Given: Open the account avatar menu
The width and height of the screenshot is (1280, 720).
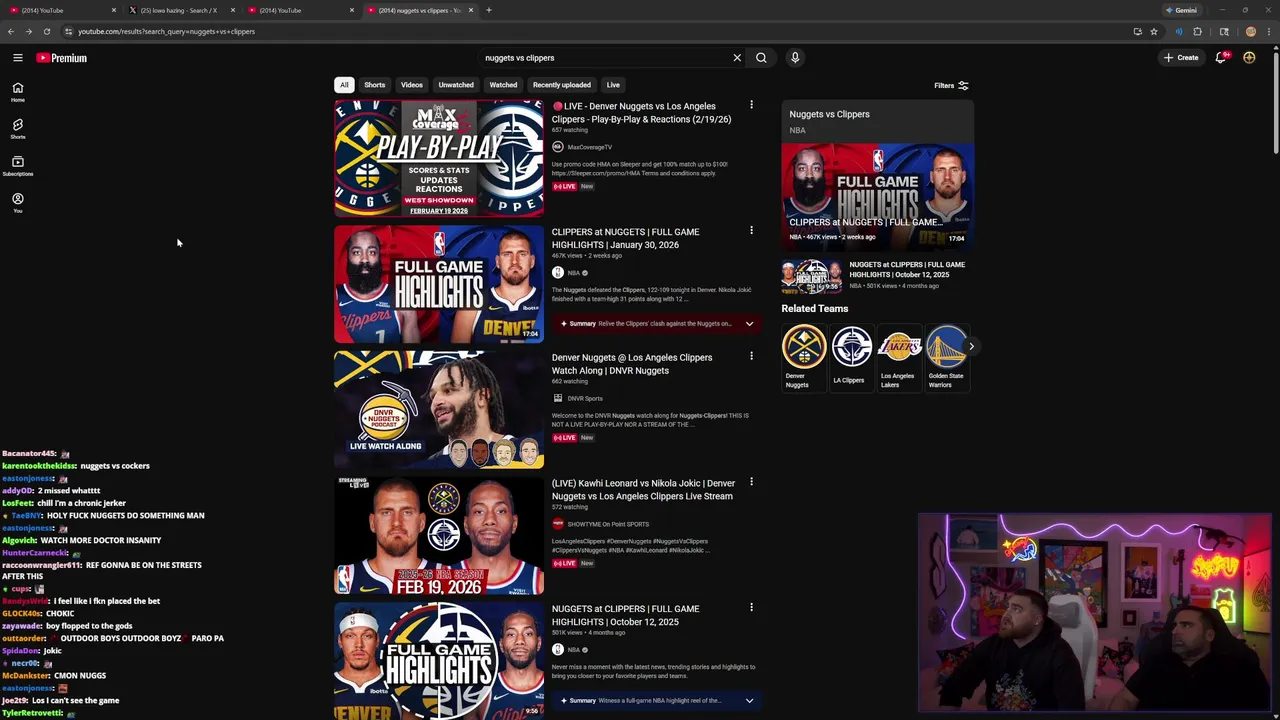Looking at the screenshot, I should point(1249,58).
